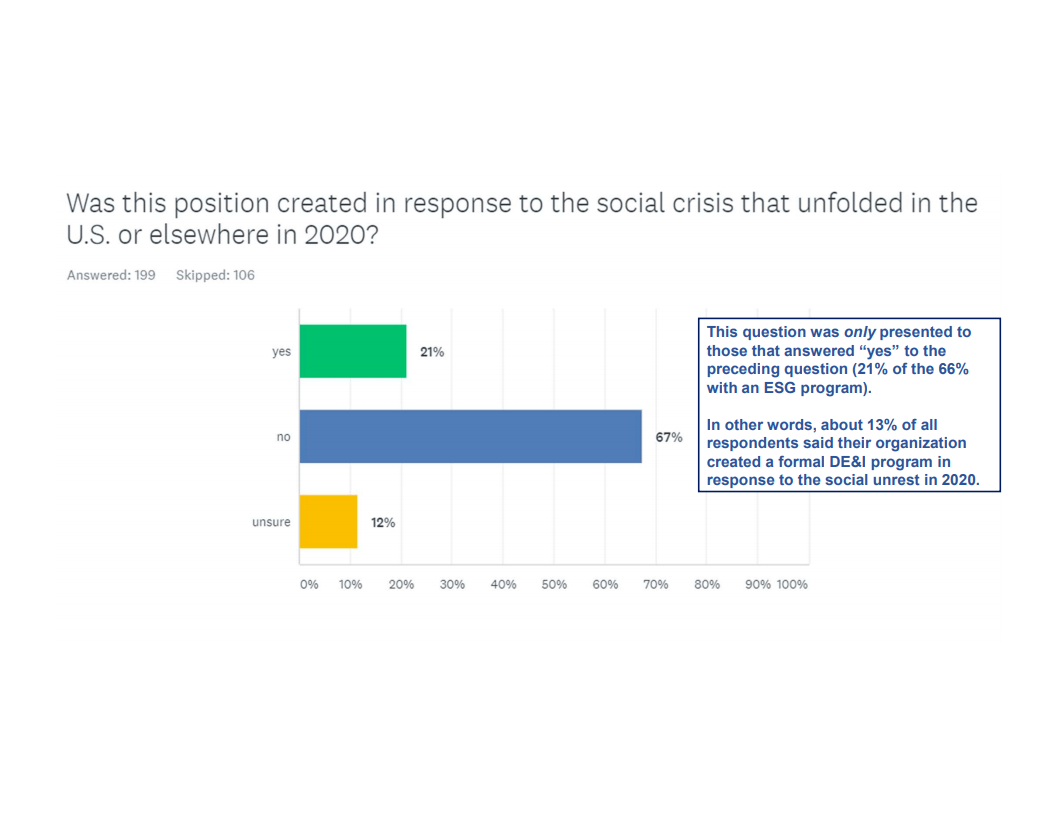Select the 21% value label

tap(432, 352)
